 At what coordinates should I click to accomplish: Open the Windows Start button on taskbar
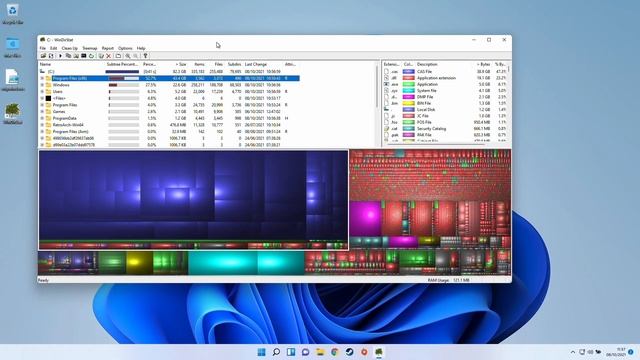262,352
